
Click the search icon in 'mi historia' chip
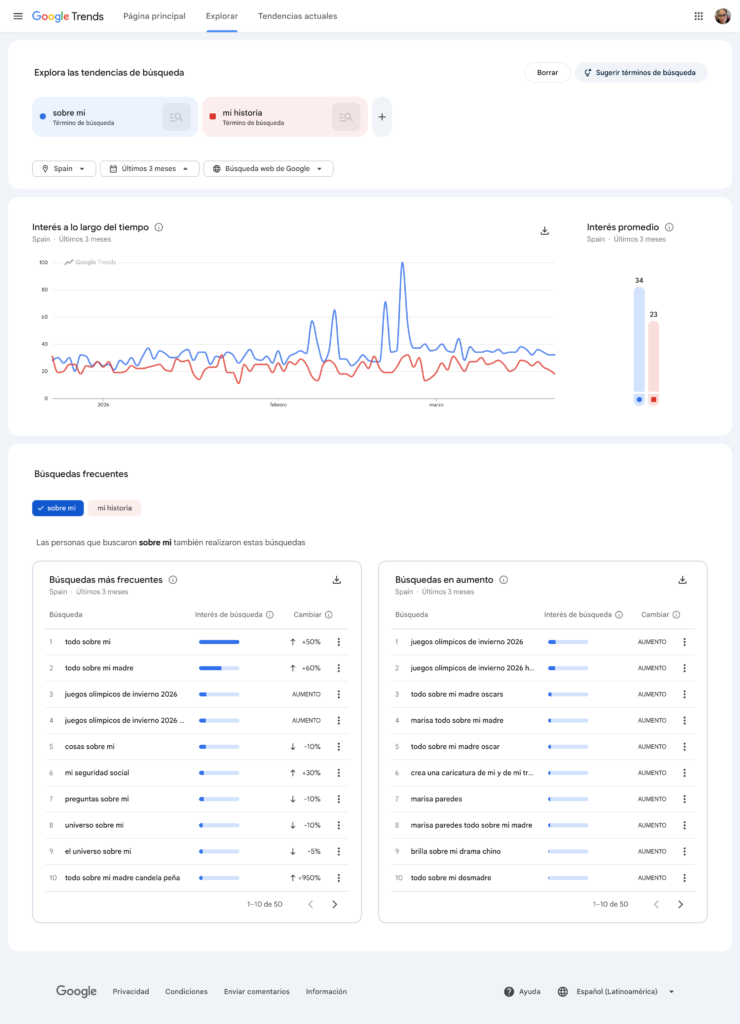click(346, 117)
